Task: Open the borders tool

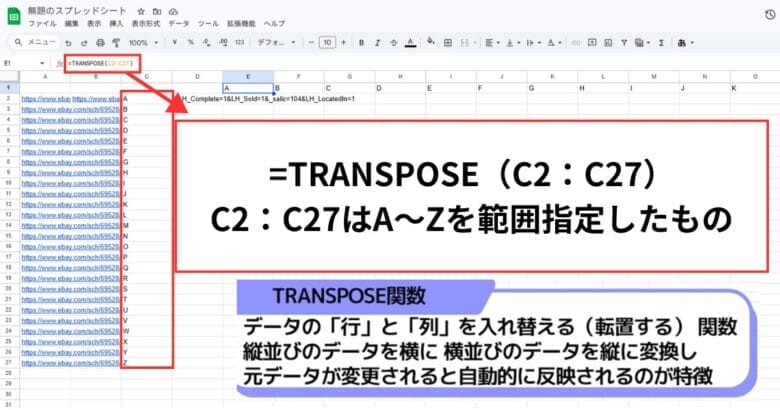Action: (x=448, y=43)
